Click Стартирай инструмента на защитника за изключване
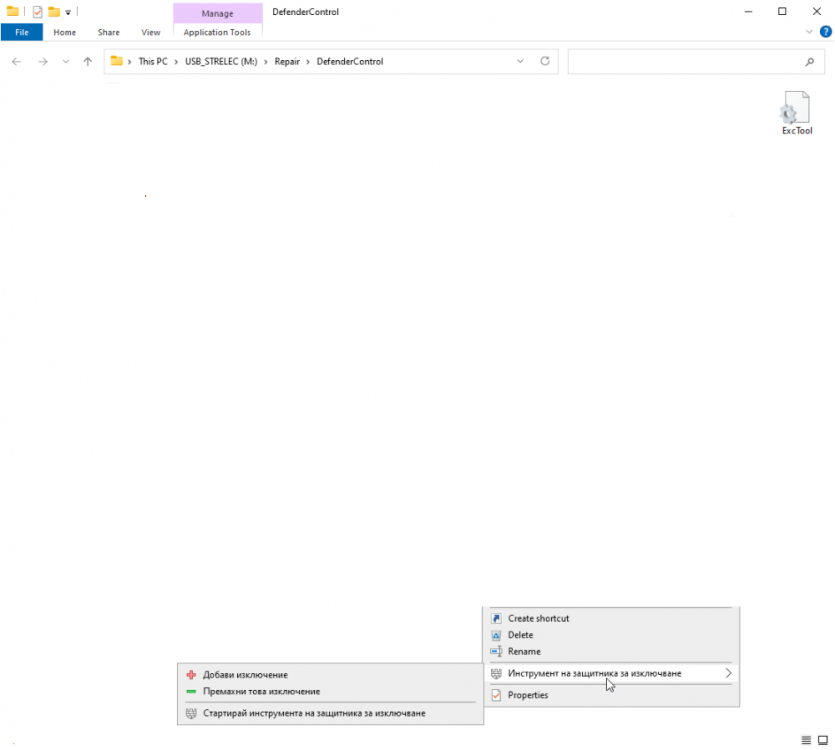Screen dimensions: 835x750 (330, 713)
